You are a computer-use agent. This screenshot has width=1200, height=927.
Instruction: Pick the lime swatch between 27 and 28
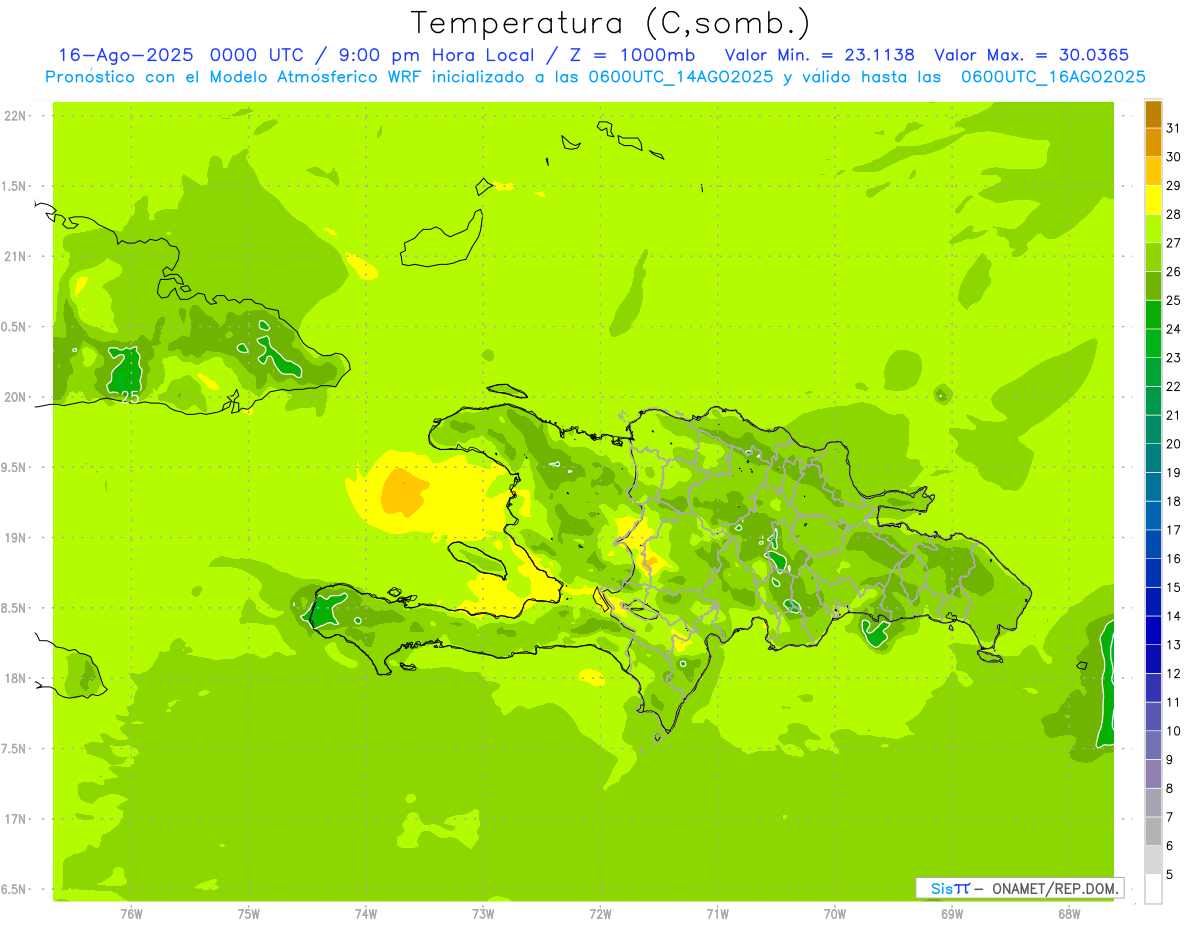click(x=1153, y=229)
